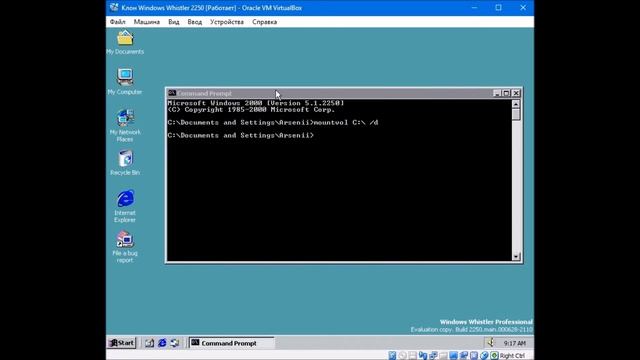The width and height of the screenshot is (640, 360).
Task: Launch Internet Explorer from the quick launch bar
Action: (162, 343)
